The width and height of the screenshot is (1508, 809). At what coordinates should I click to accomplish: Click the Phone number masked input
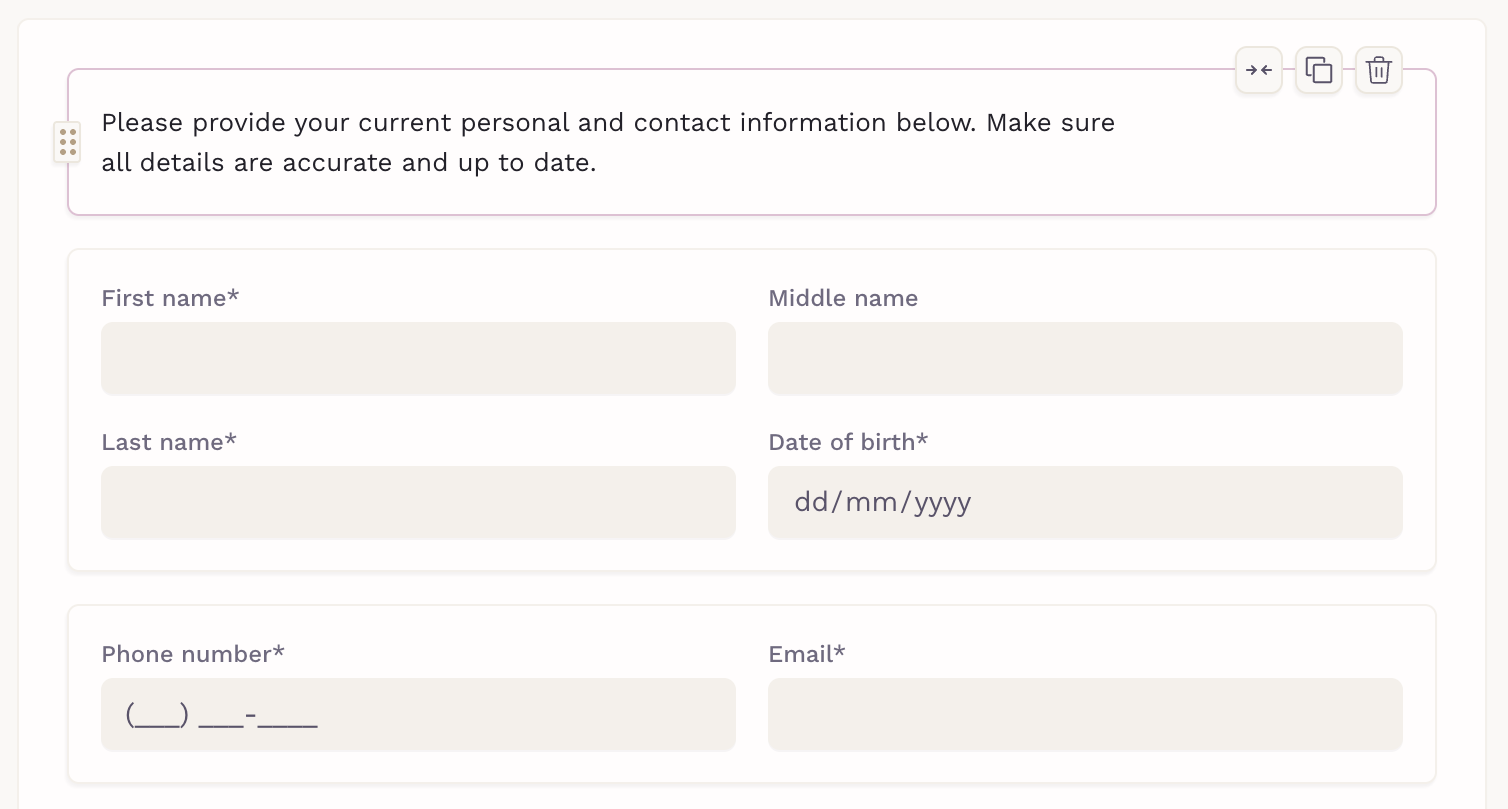(x=418, y=715)
